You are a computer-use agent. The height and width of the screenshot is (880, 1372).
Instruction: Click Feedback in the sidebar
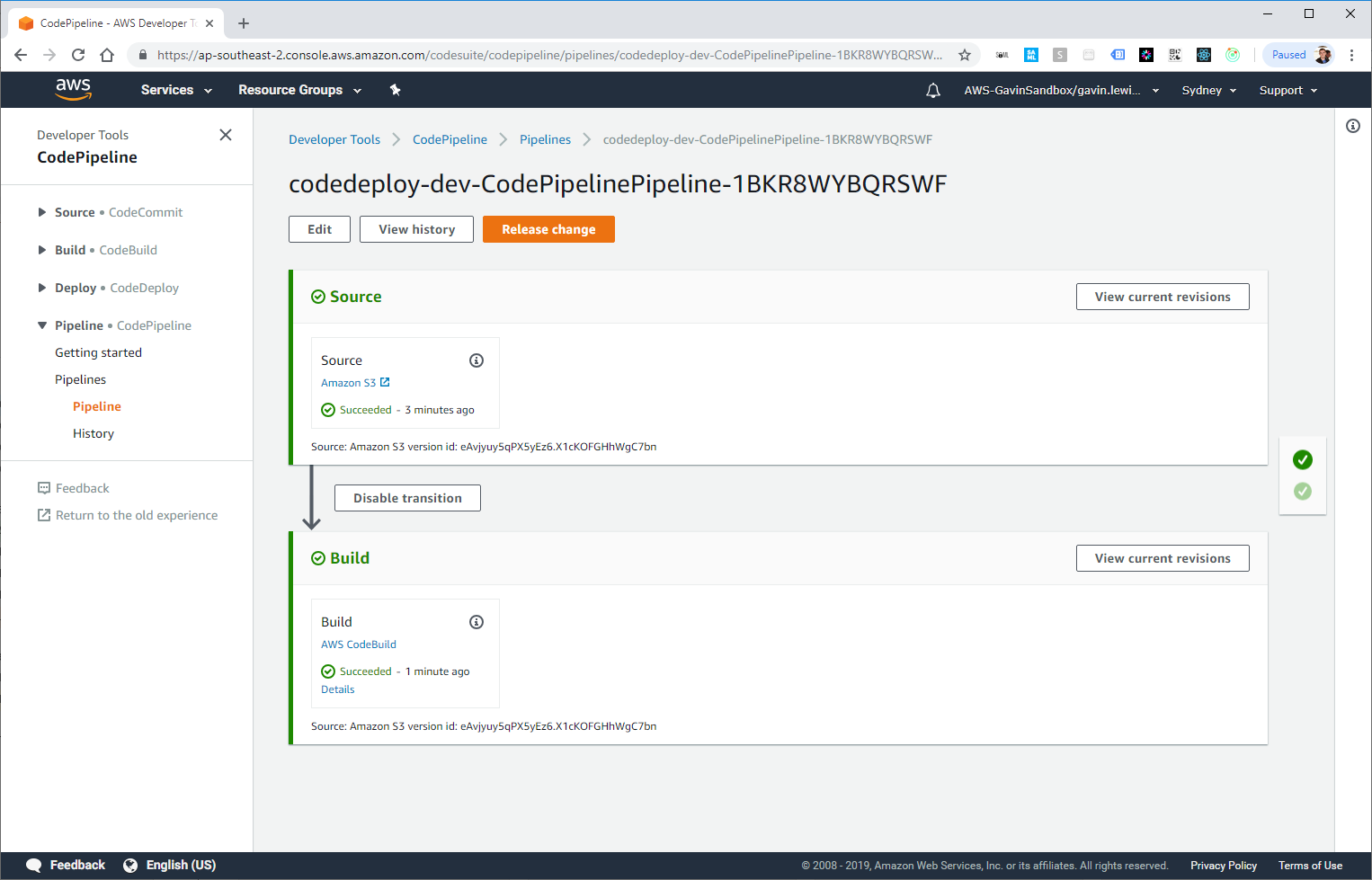click(73, 488)
